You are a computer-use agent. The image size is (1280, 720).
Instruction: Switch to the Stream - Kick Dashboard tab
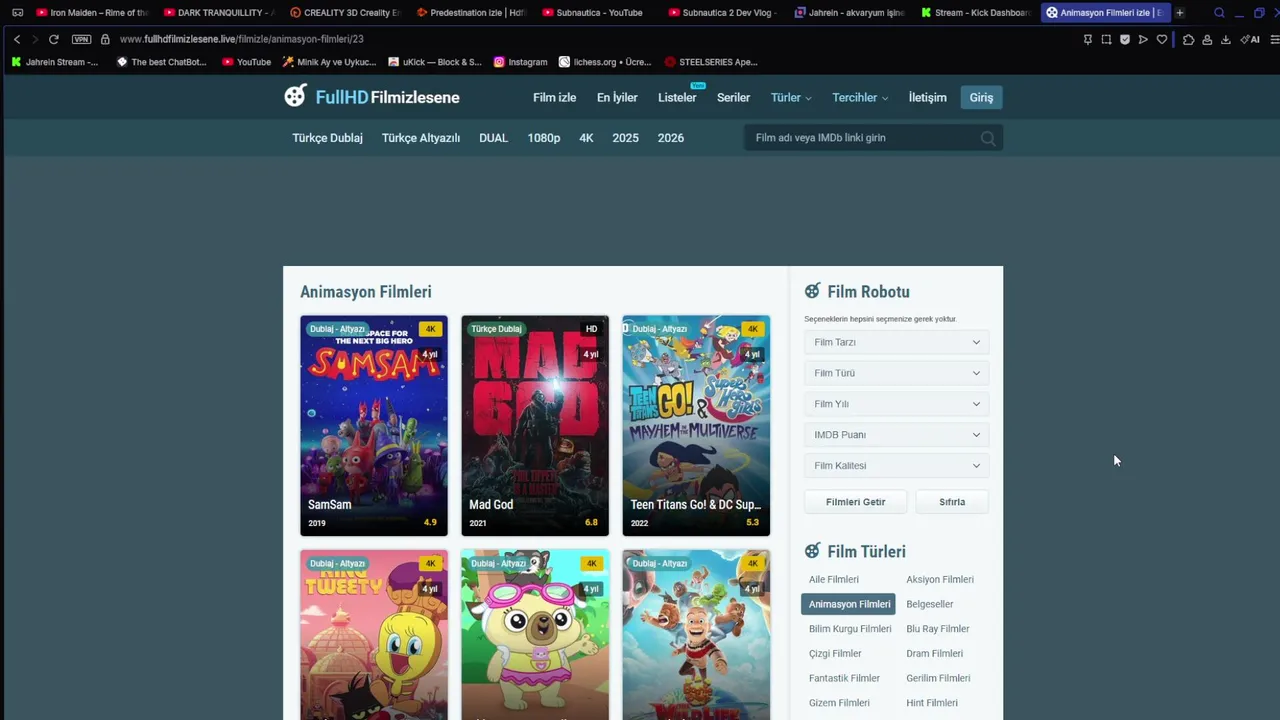[x=975, y=13]
